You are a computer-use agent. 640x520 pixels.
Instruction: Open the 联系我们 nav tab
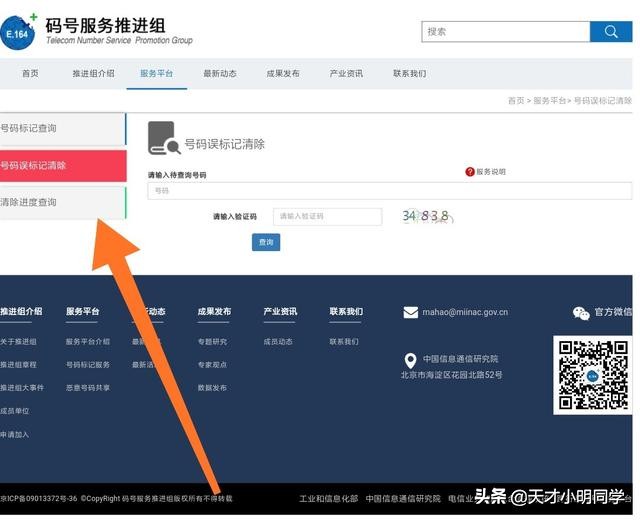[x=409, y=73]
